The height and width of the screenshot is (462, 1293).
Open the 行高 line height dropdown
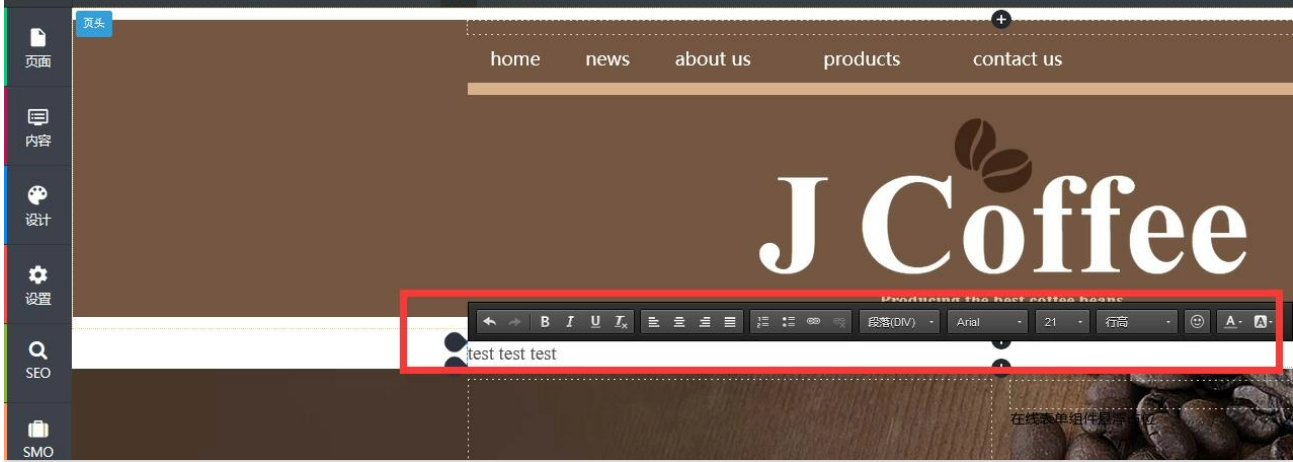pos(1138,322)
